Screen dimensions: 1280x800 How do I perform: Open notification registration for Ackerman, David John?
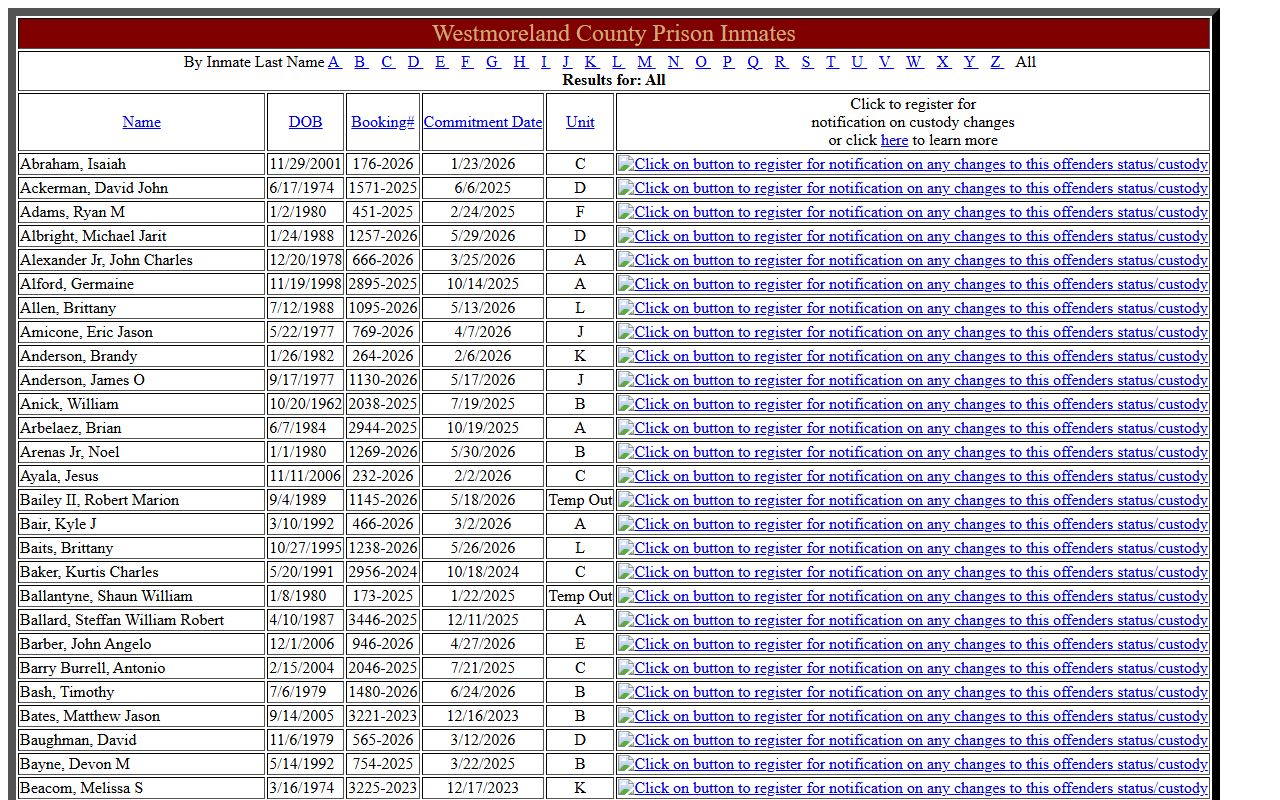click(x=912, y=188)
